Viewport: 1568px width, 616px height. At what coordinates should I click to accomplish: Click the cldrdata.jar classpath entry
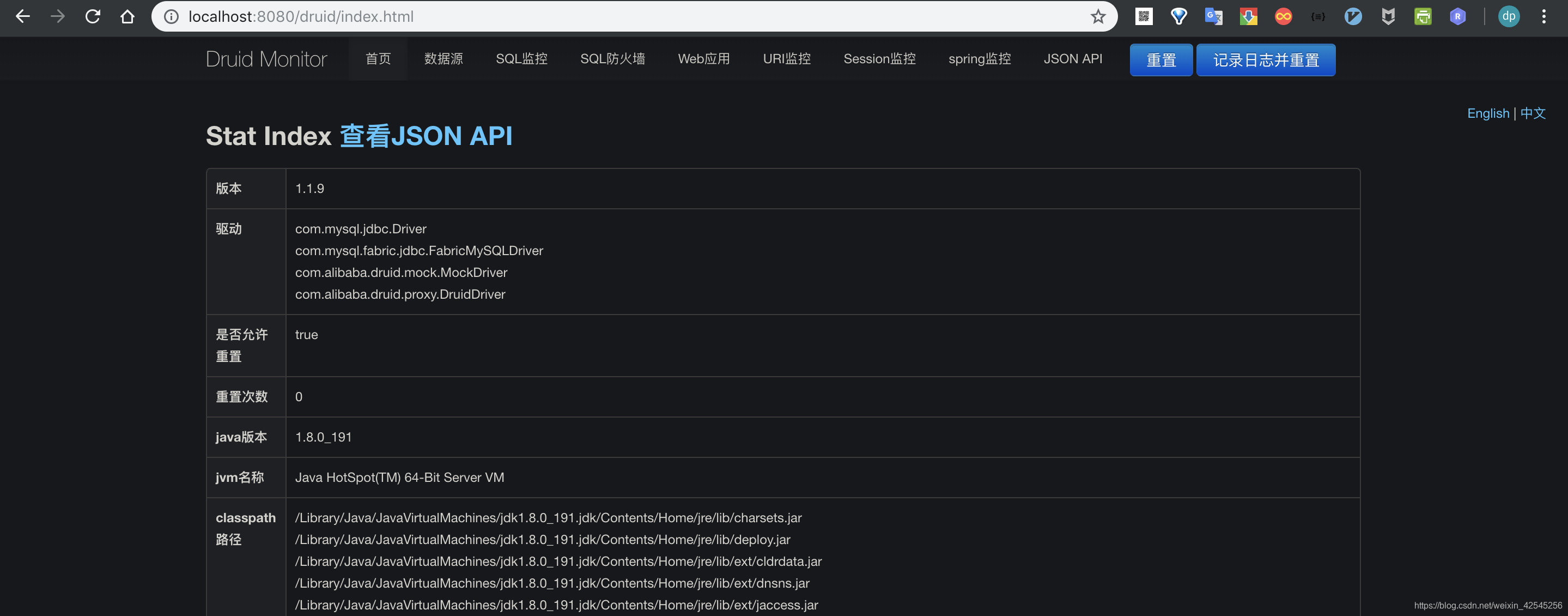[558, 561]
